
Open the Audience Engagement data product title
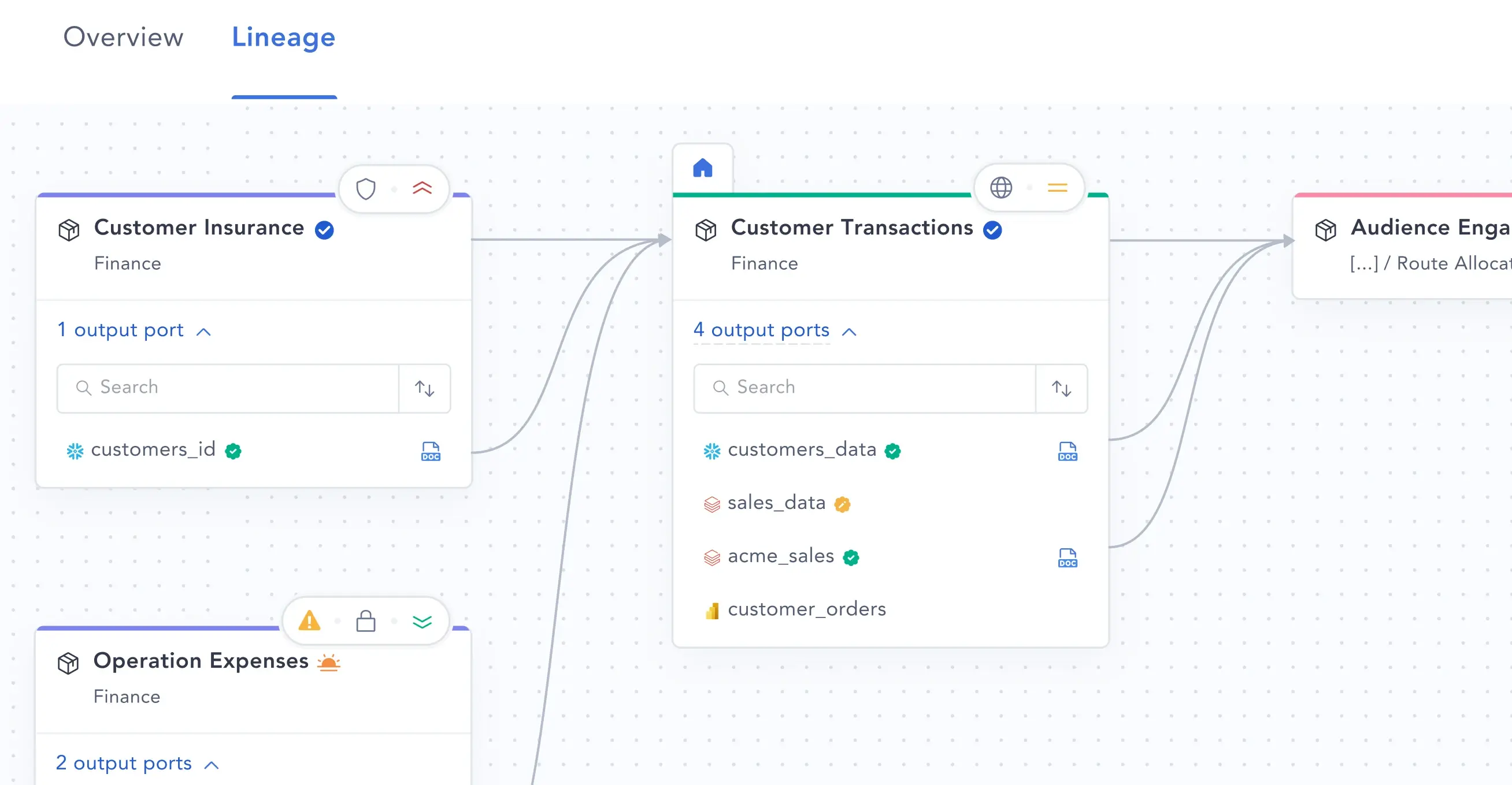click(x=1431, y=228)
